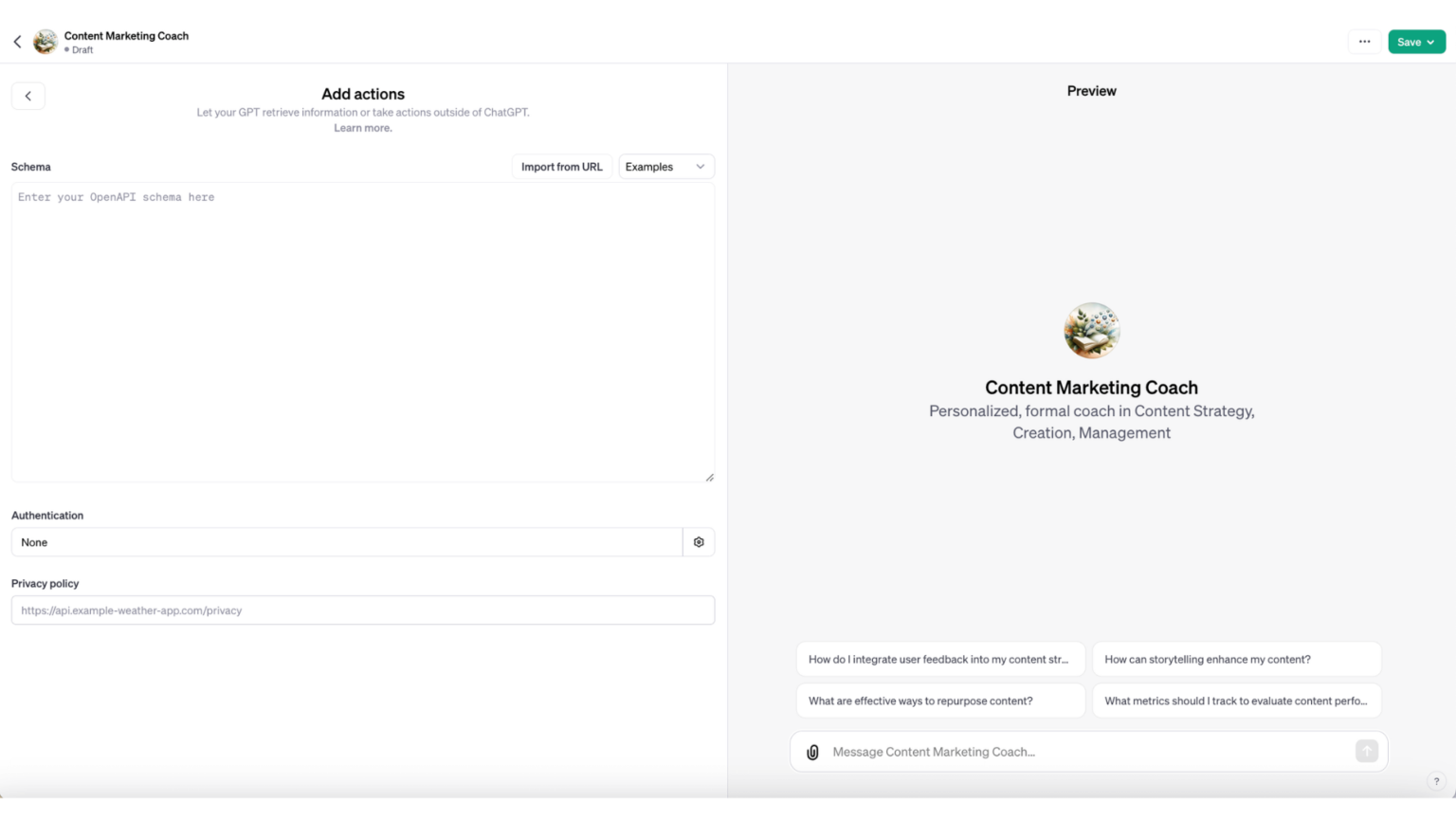Open the Learn more link

pos(362,128)
